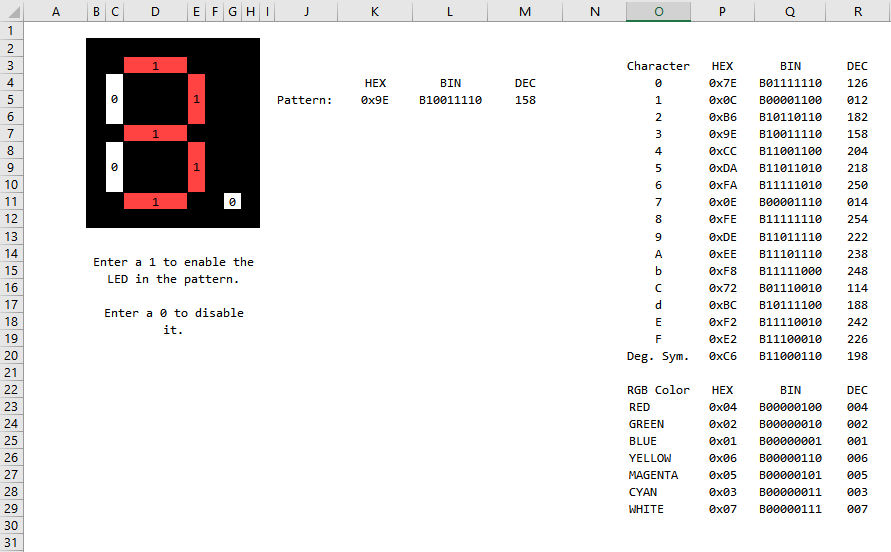Image resolution: width=891 pixels, height=552 pixels.
Task: Click the Pattern HEX value 0x9E cell
Action: point(375,100)
